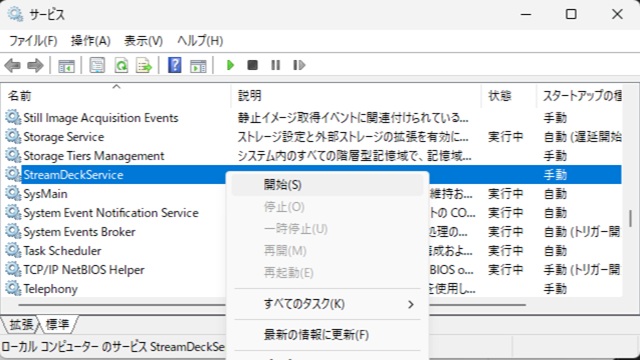The width and height of the screenshot is (640, 360).
Task: Open the ヘルプ(H) menu
Action: 200,41
